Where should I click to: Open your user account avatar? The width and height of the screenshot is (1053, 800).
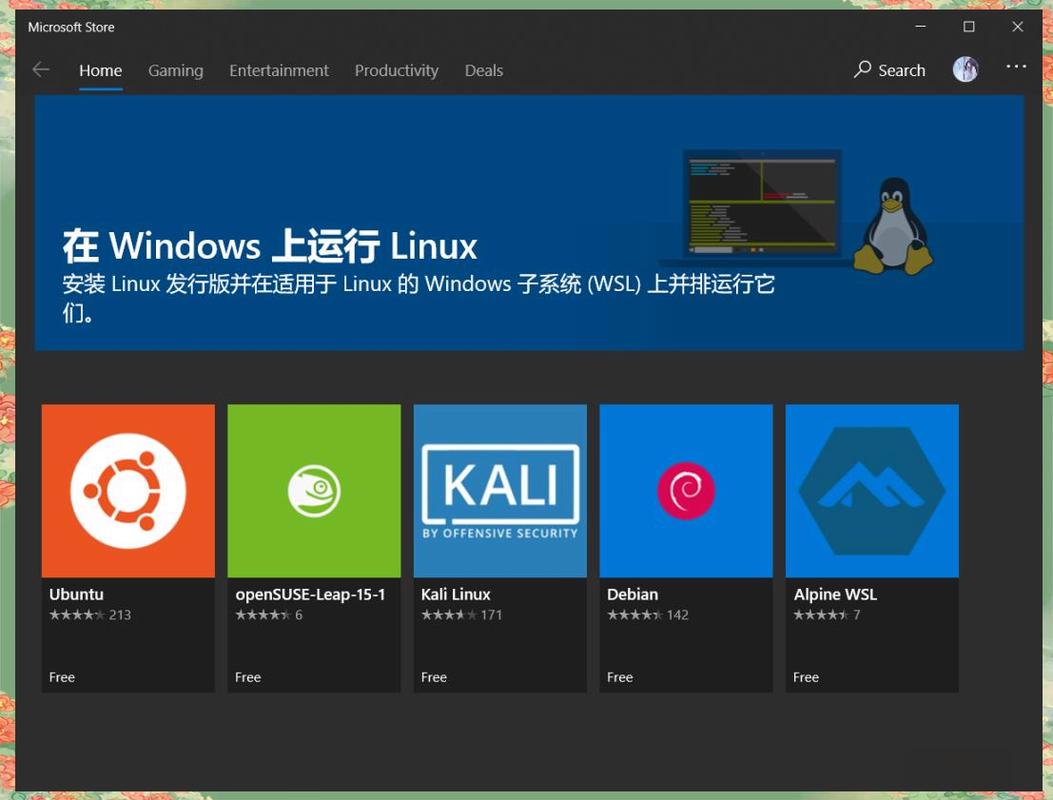tap(965, 68)
